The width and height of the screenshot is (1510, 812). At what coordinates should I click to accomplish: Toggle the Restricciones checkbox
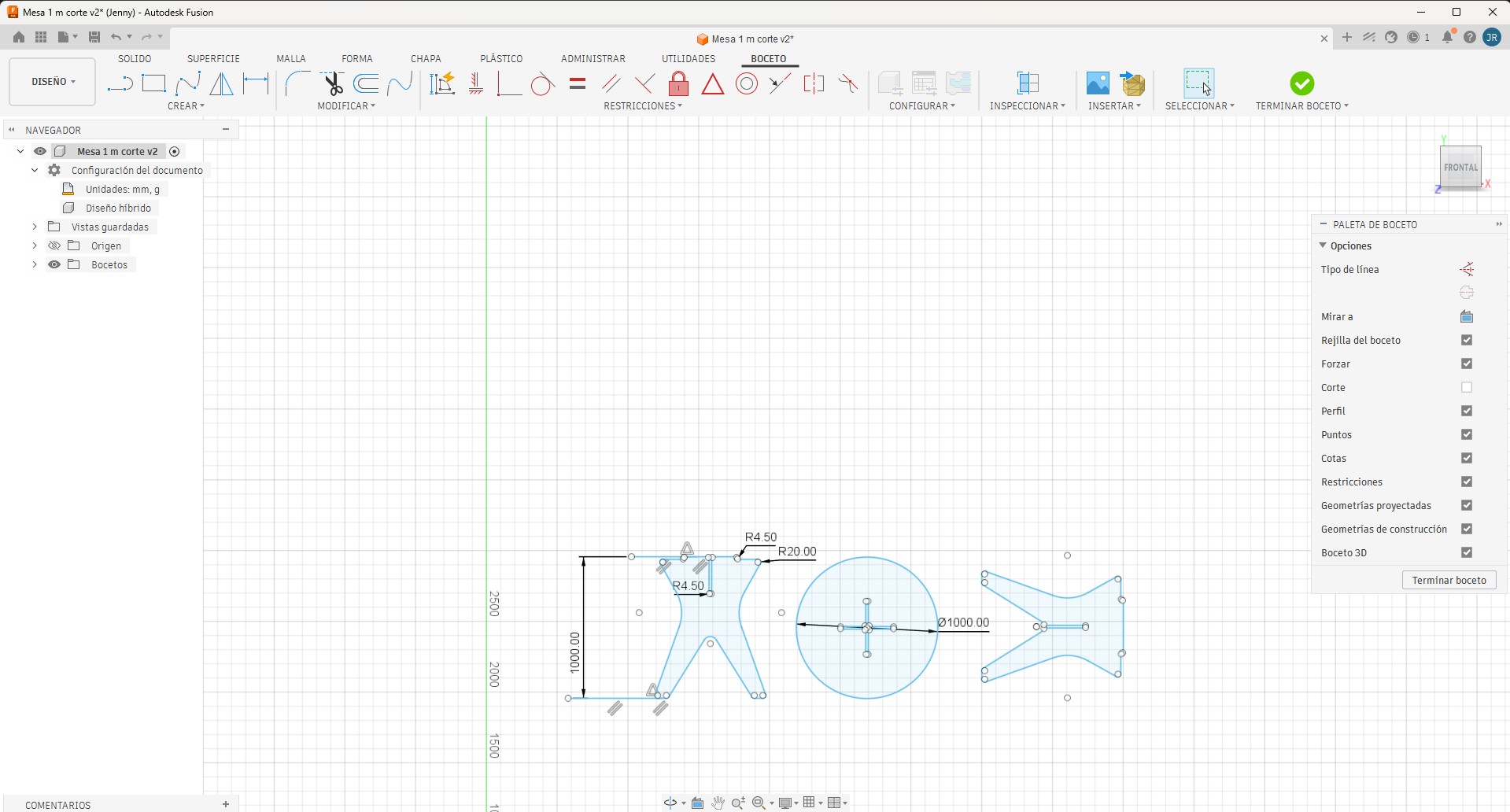pos(1467,482)
